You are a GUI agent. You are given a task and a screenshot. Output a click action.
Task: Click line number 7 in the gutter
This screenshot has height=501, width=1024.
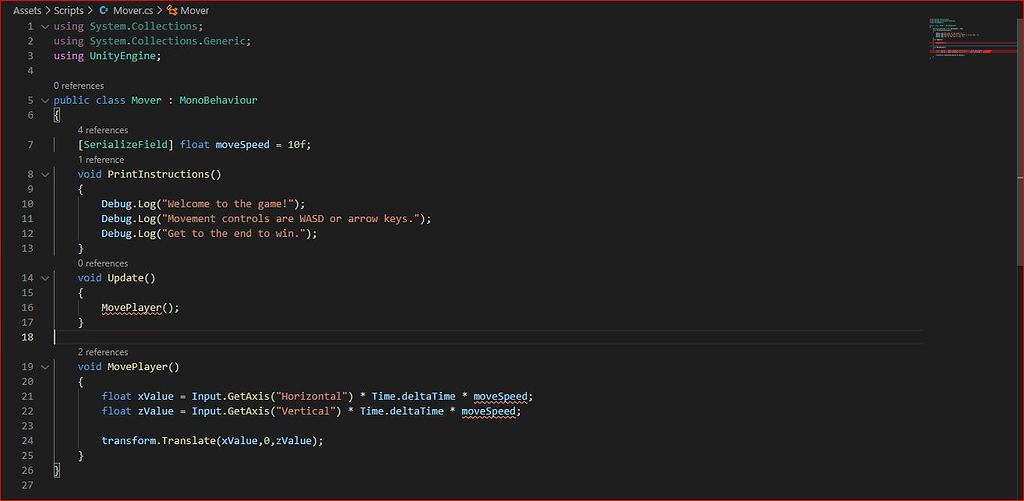(x=30, y=144)
